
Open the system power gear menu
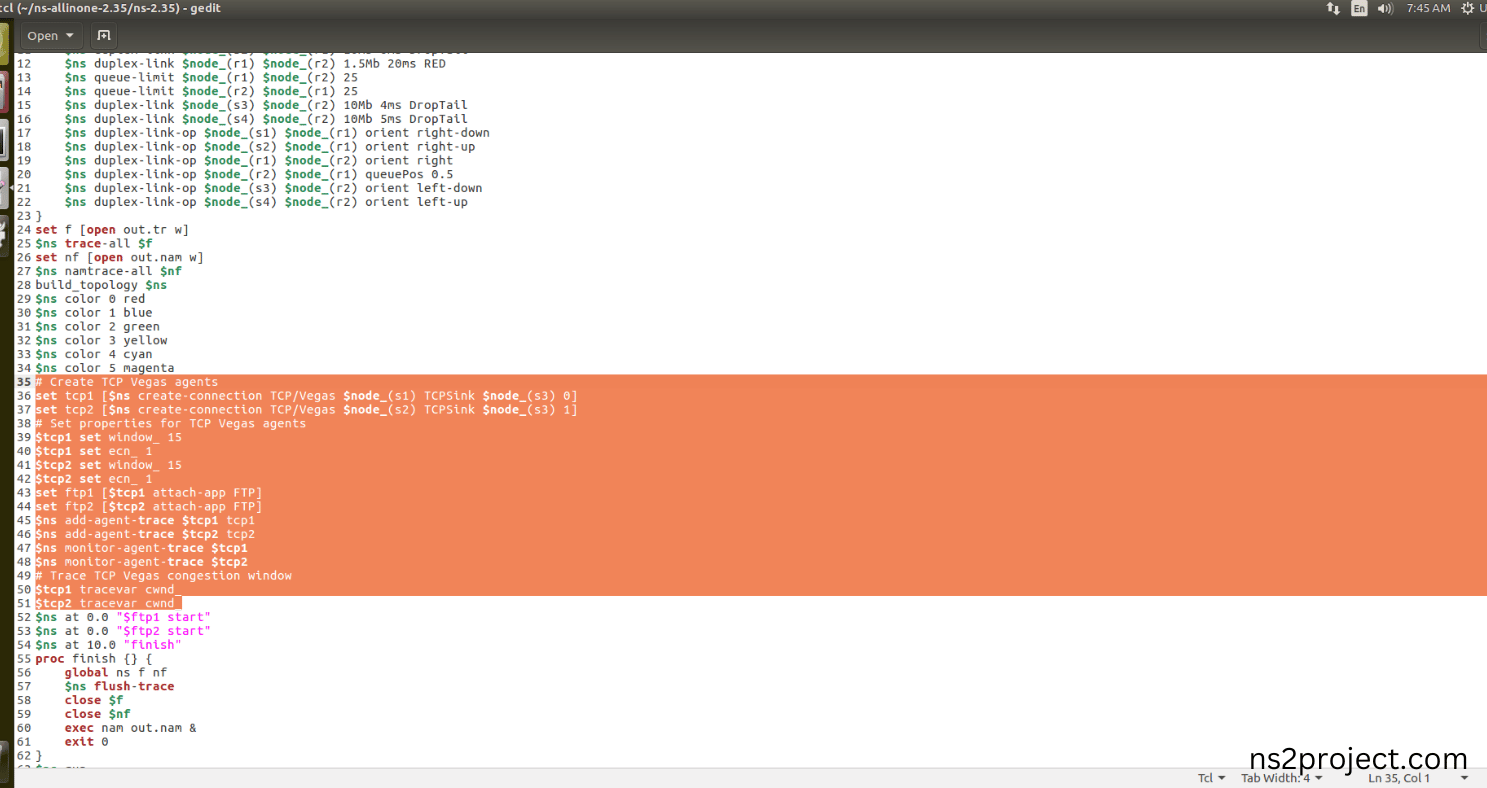pos(1467,8)
